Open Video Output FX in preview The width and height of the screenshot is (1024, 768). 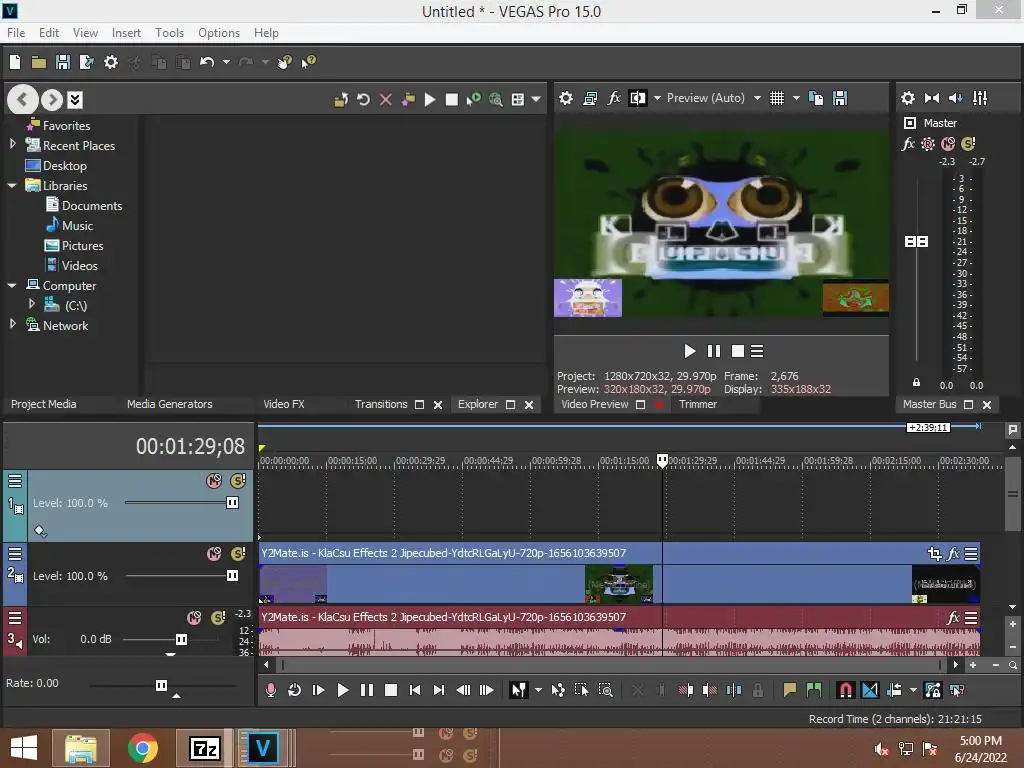click(x=614, y=98)
